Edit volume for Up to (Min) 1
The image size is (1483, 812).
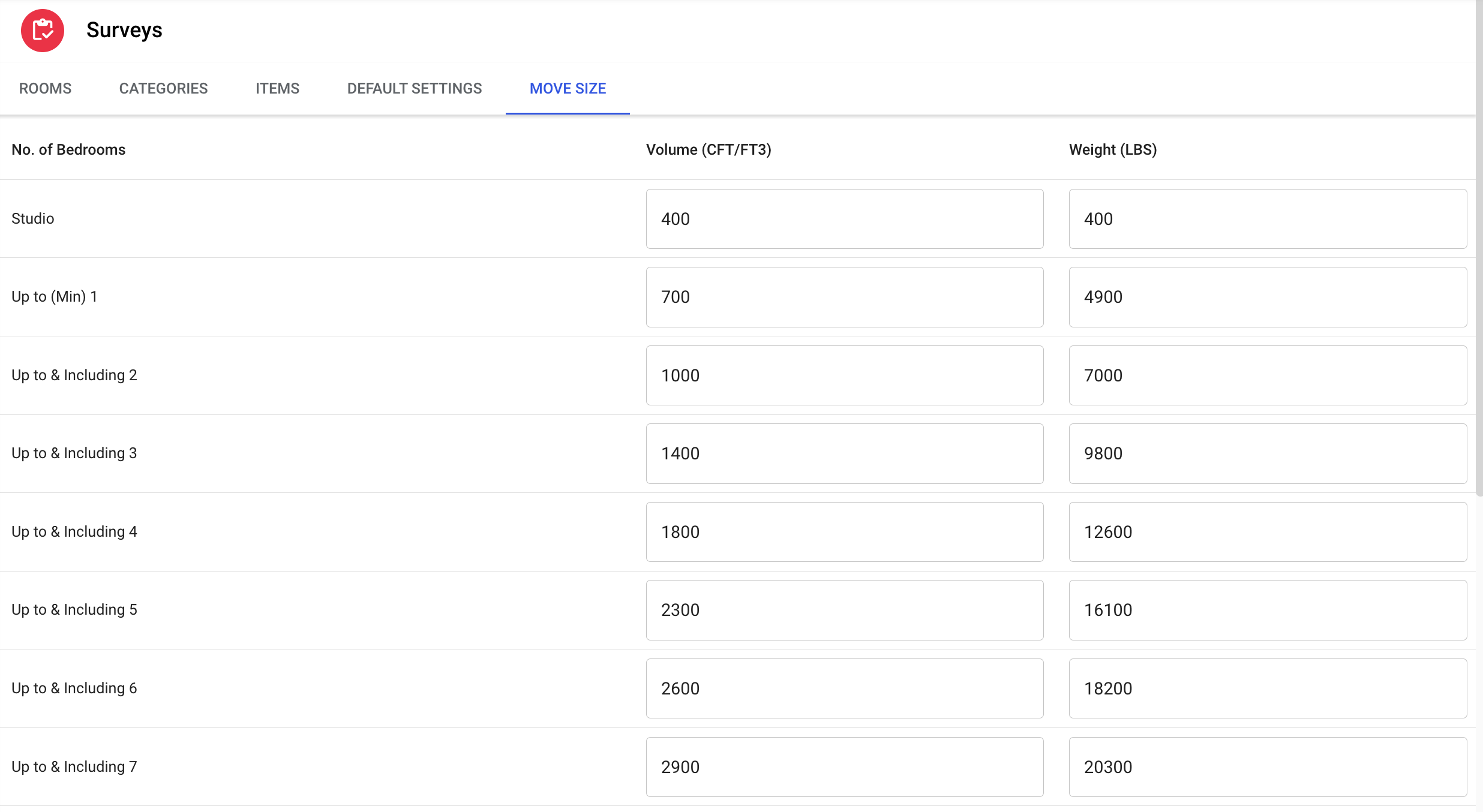[844, 297]
